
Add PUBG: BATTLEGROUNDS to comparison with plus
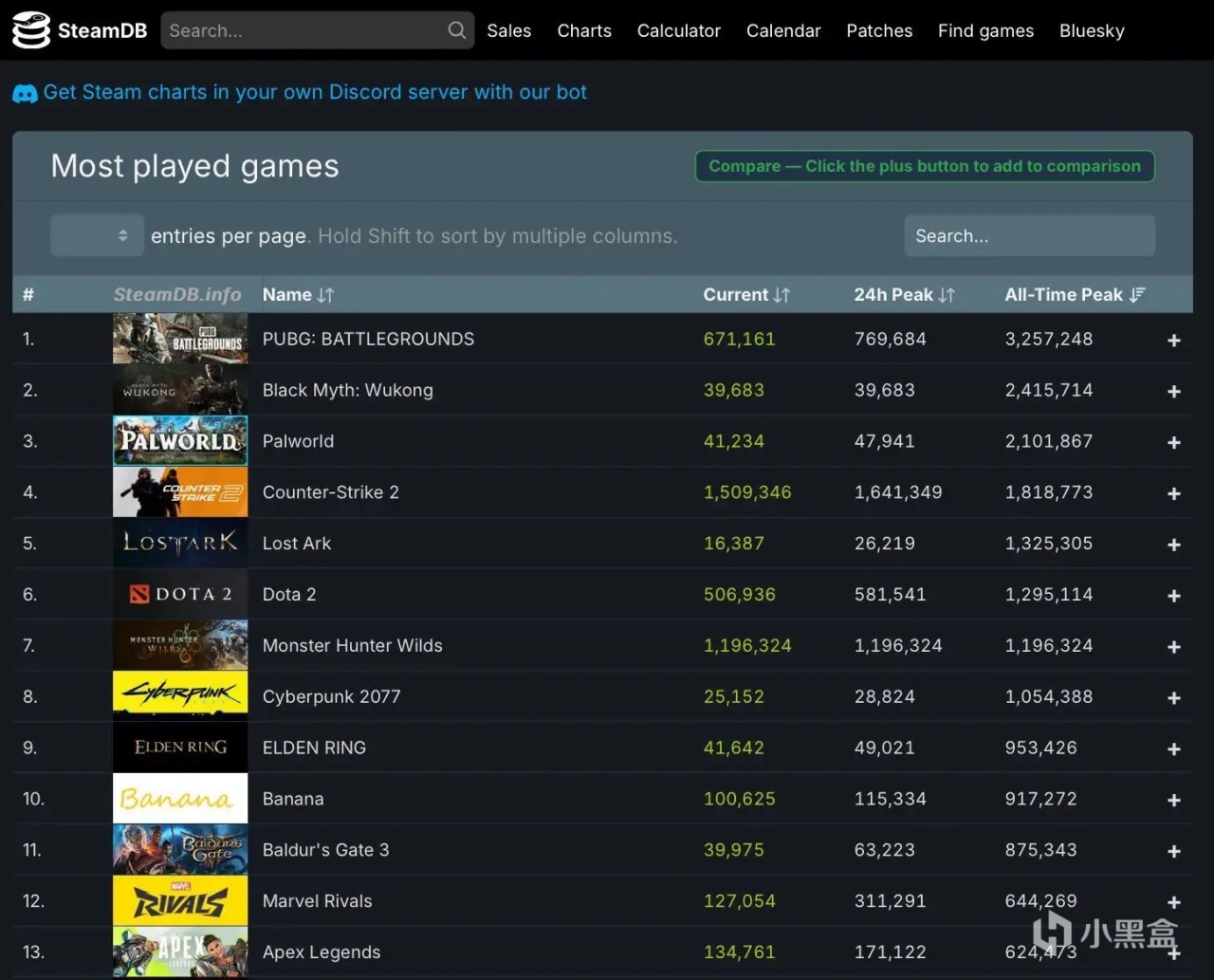point(1173,341)
